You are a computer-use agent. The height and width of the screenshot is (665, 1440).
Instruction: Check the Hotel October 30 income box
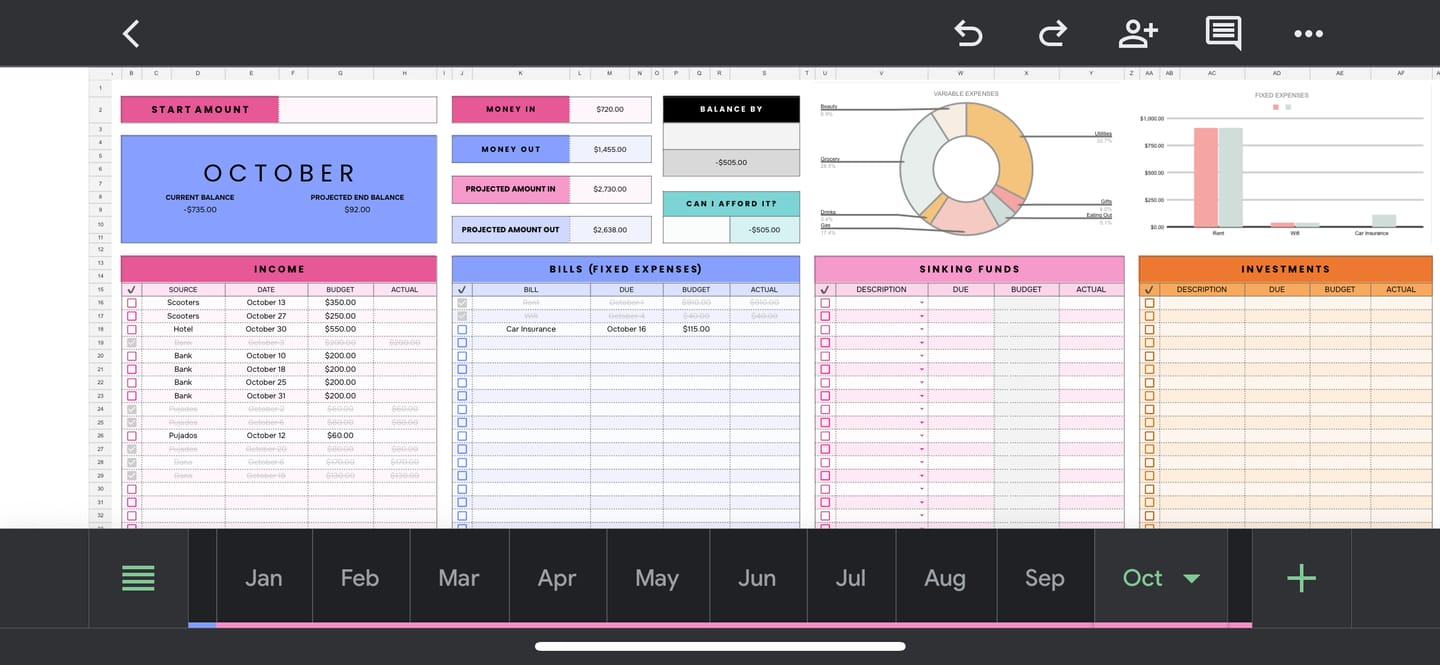131,329
